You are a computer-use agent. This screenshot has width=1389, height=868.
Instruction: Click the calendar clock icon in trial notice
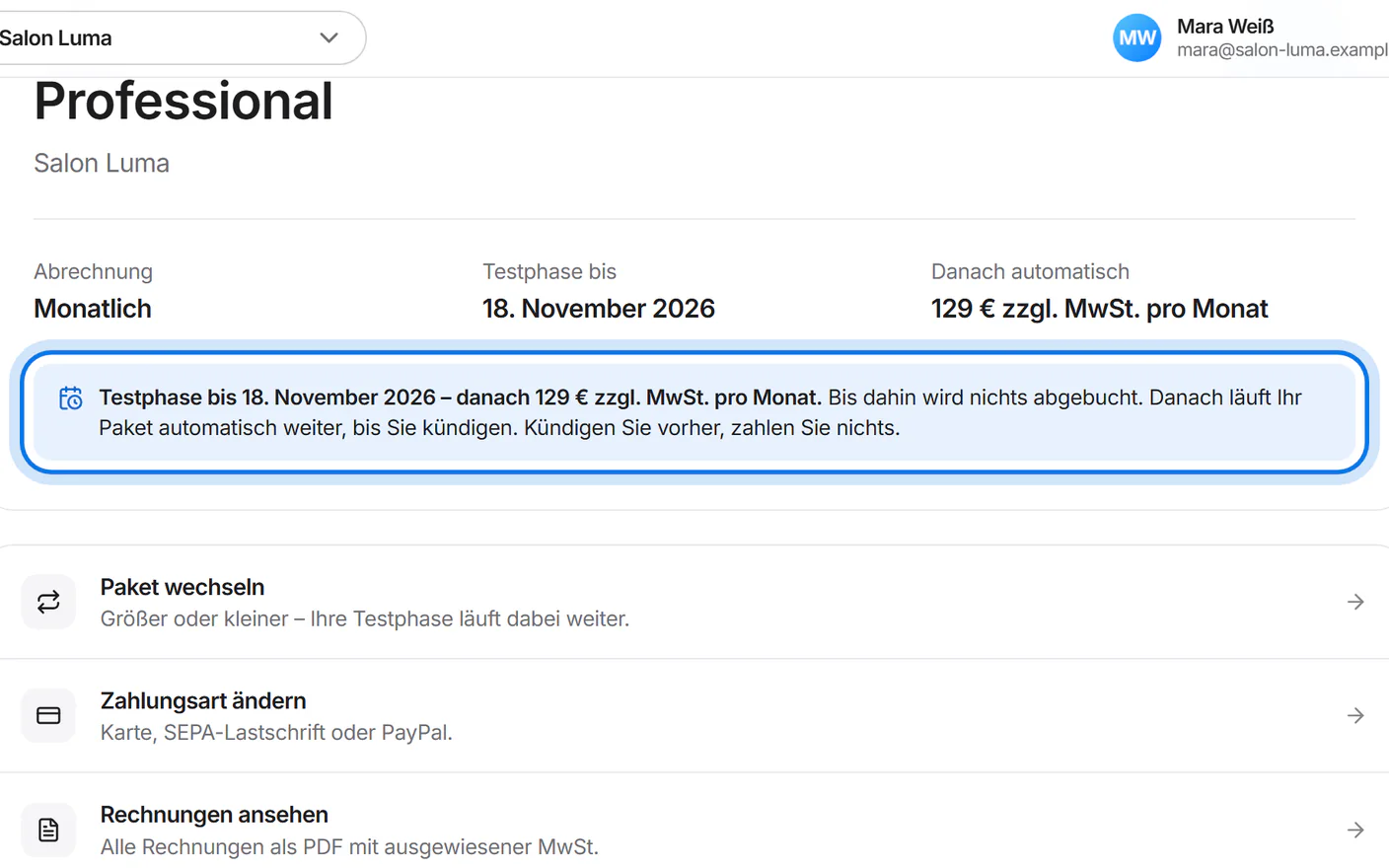[x=71, y=398]
